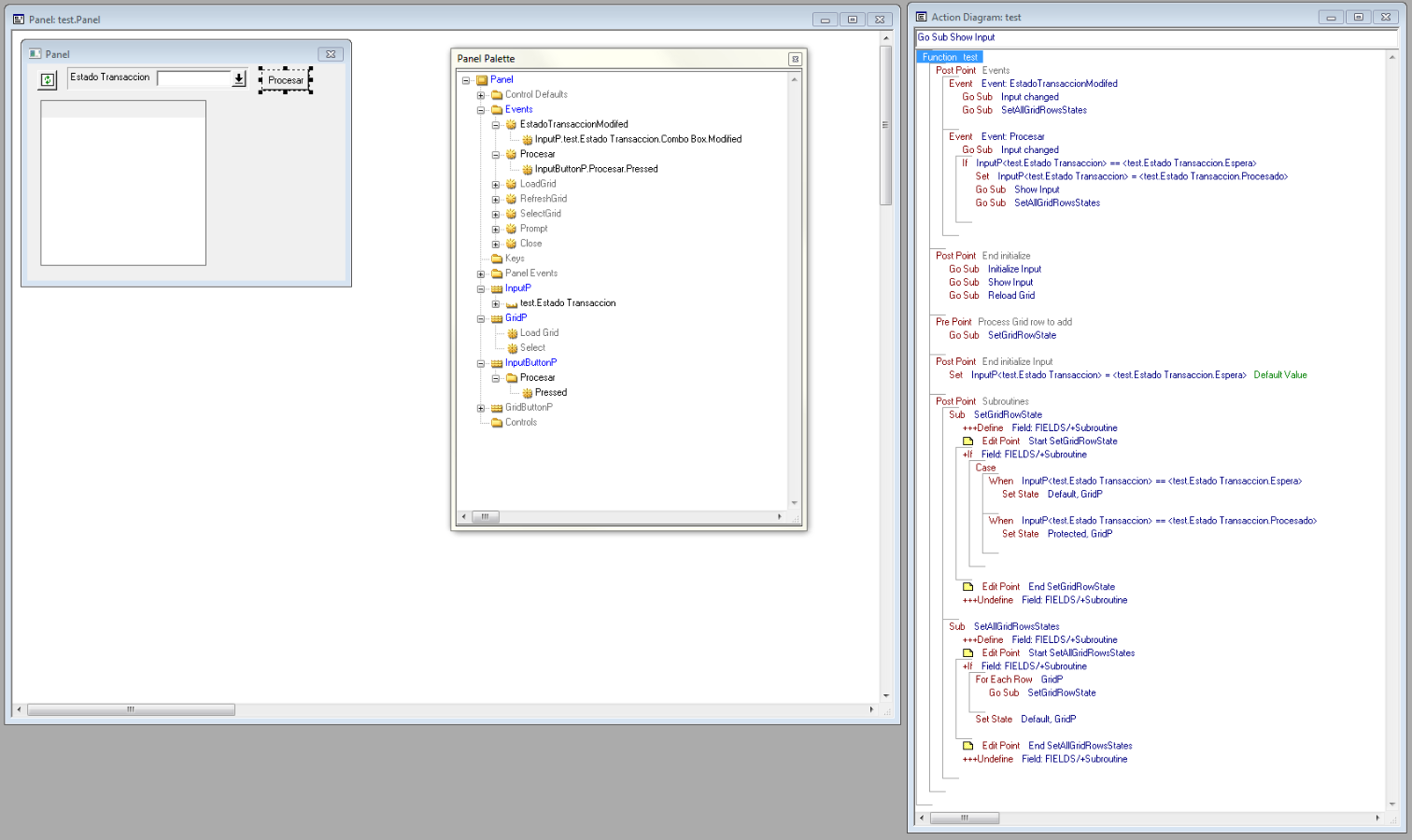Click the Sub SetAllGridRowsStates line
The height and width of the screenshot is (840, 1412).
click(1004, 626)
